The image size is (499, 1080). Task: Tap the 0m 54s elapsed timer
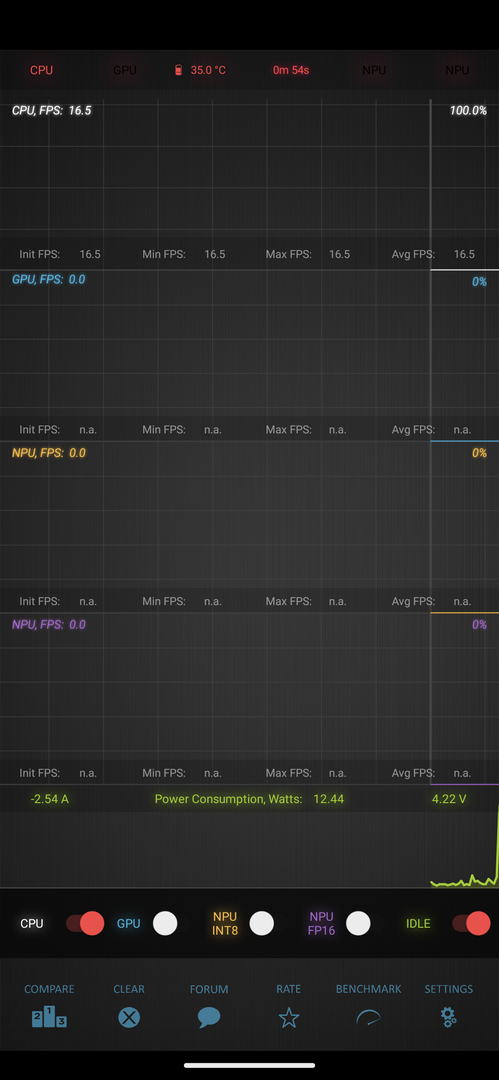291,70
